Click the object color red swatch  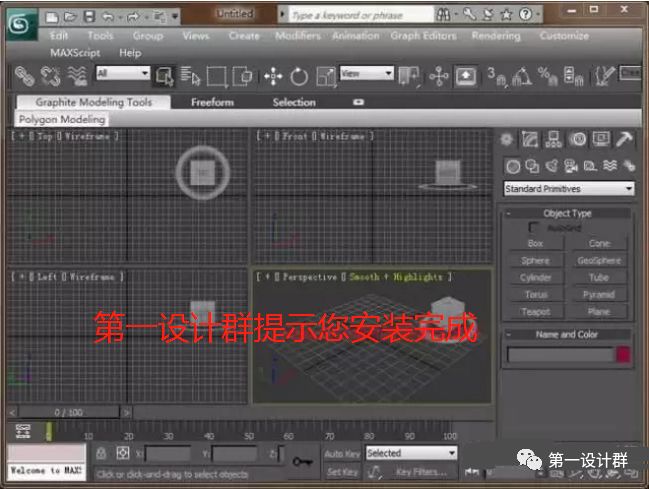623,355
